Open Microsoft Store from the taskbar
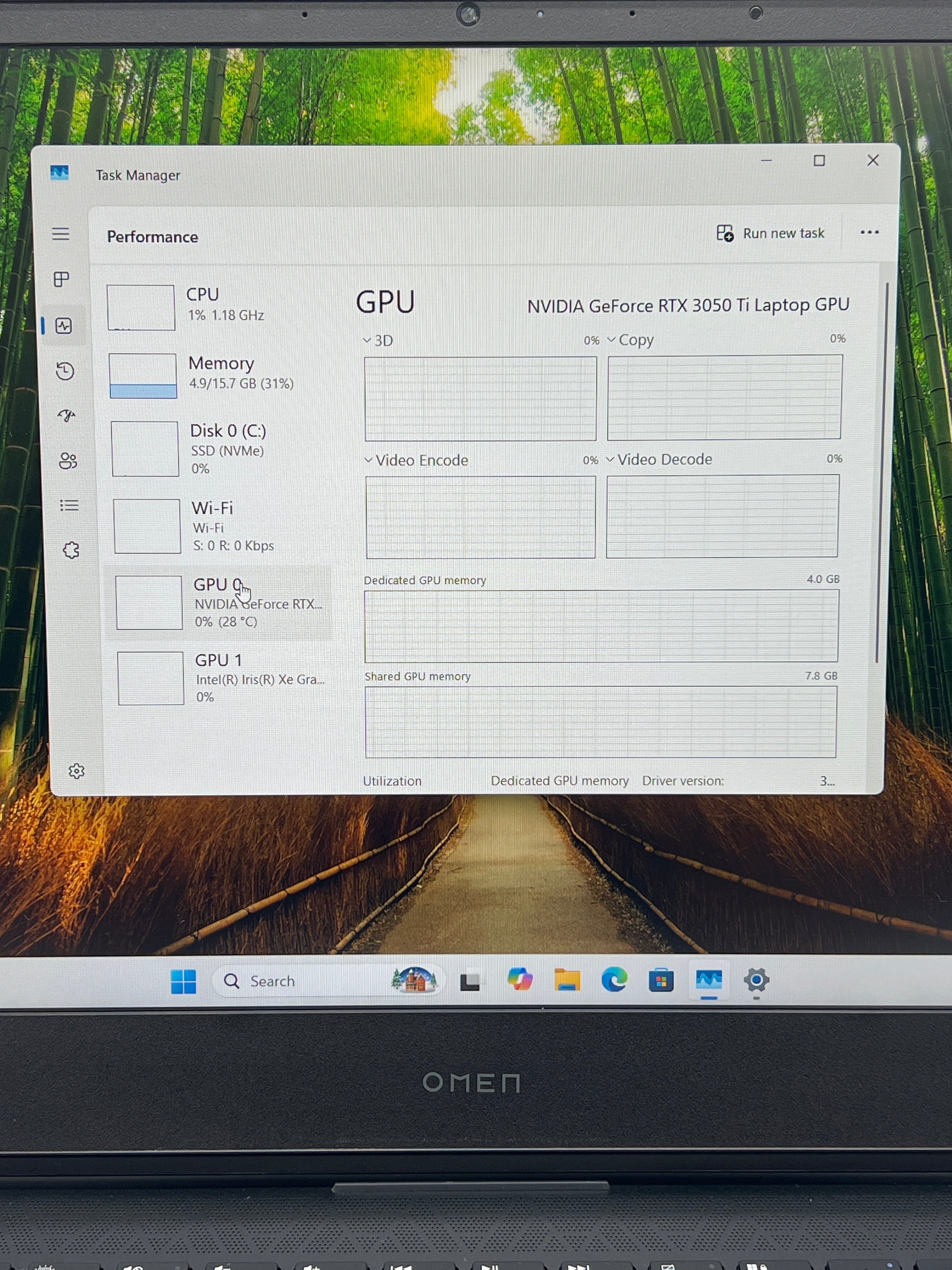The width and height of the screenshot is (952, 1270). coord(661,980)
